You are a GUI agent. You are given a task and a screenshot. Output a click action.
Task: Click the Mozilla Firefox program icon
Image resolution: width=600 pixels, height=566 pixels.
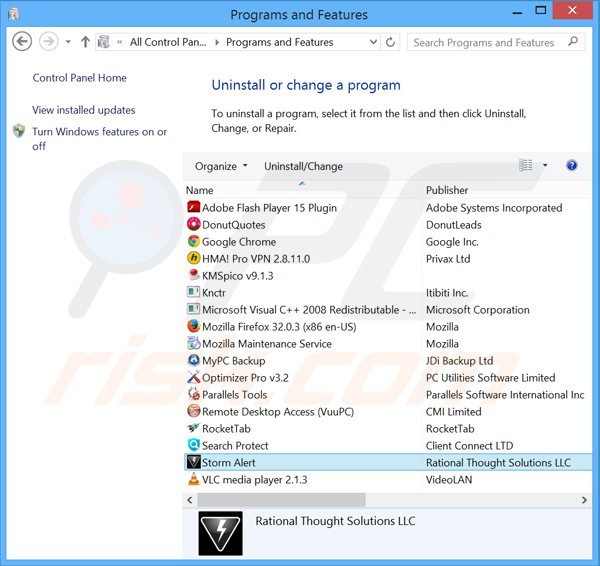tap(194, 326)
